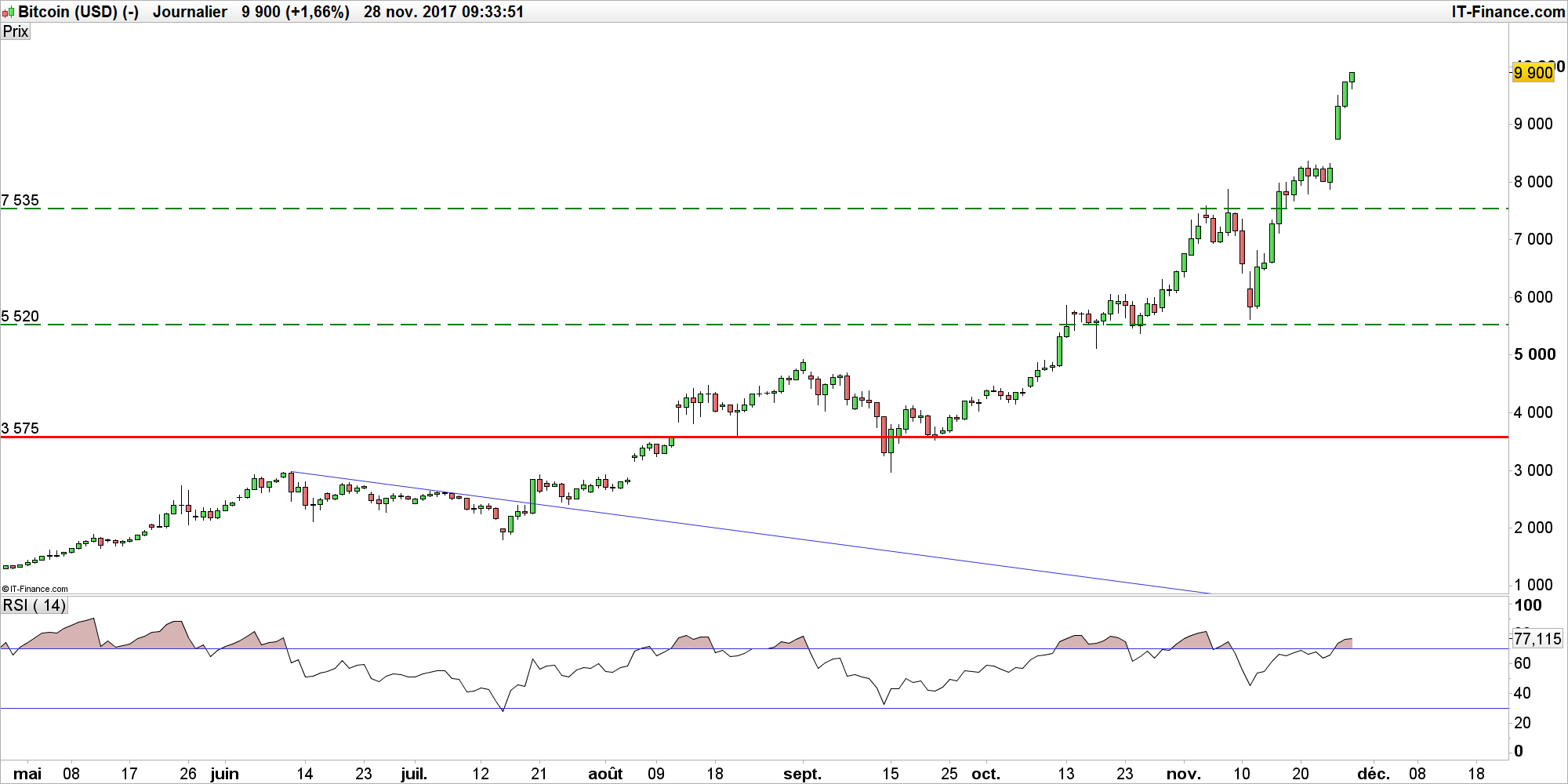
Task: Click the 9 900 (+1,66%) quote in header
Action: (296, 12)
